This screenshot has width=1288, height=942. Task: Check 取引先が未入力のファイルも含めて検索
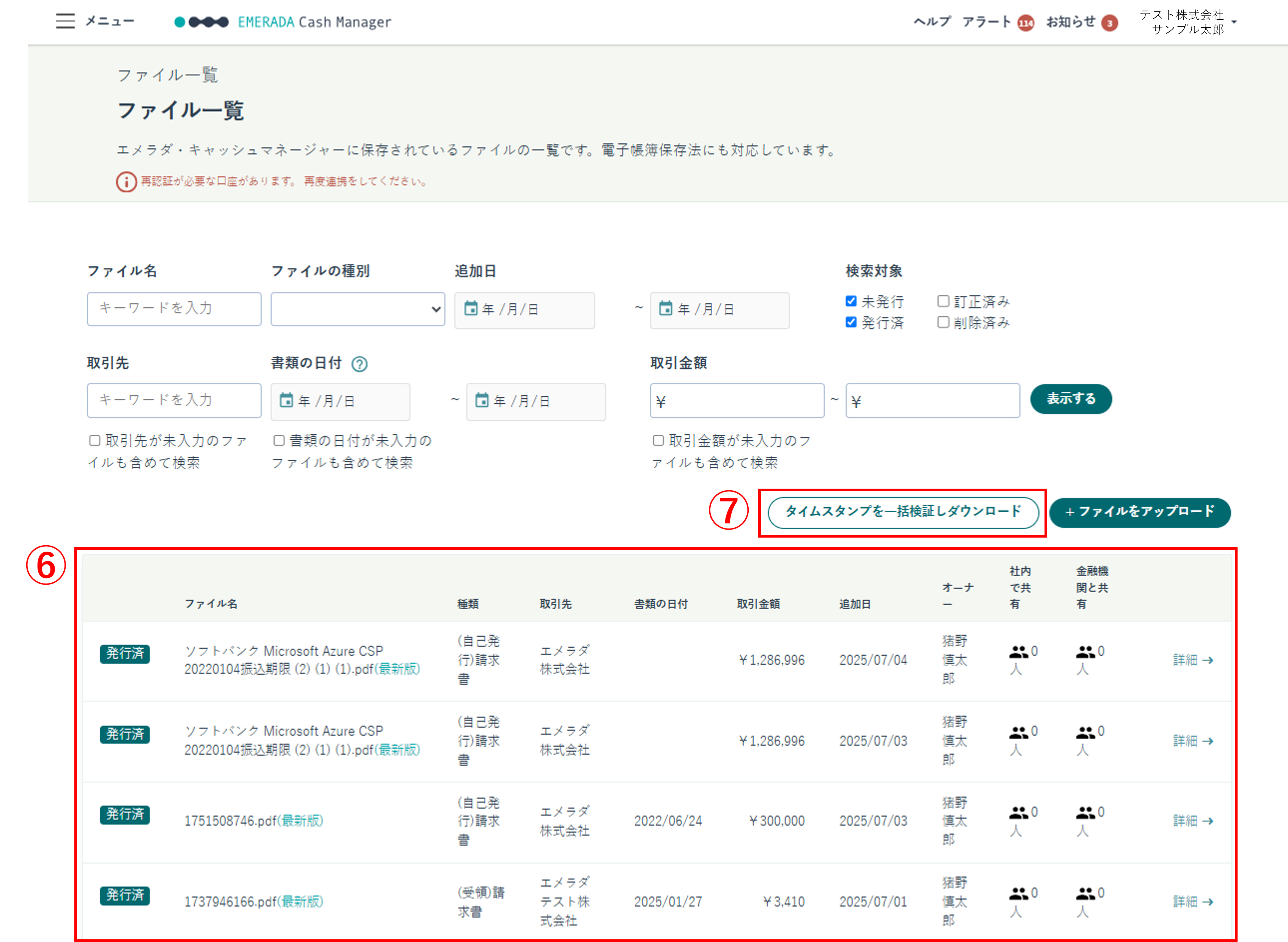[94, 440]
